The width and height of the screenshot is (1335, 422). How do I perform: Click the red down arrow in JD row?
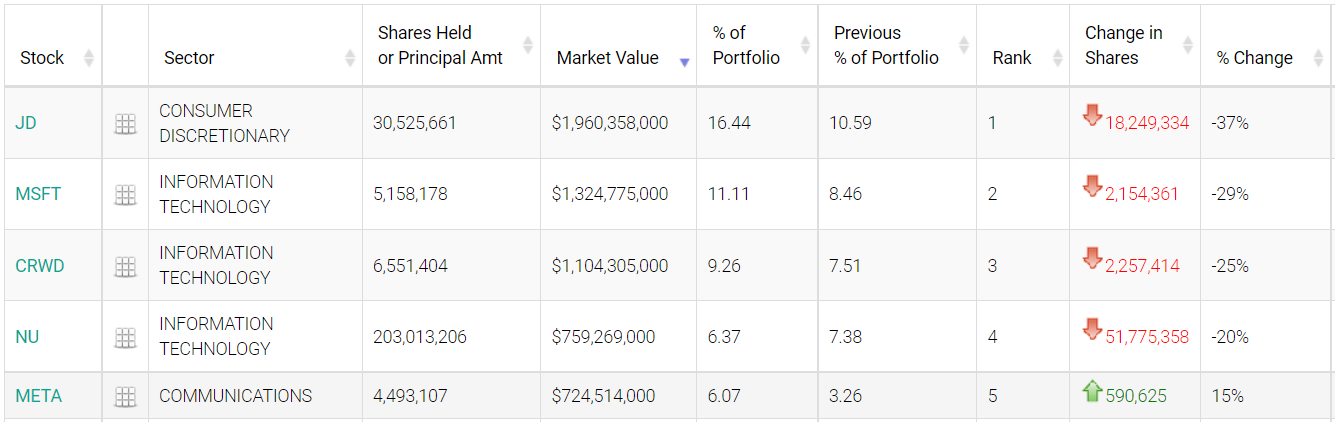1092,116
